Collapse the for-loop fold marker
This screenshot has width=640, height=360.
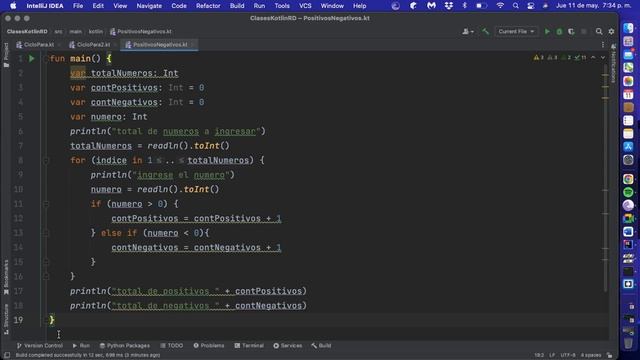[46, 160]
